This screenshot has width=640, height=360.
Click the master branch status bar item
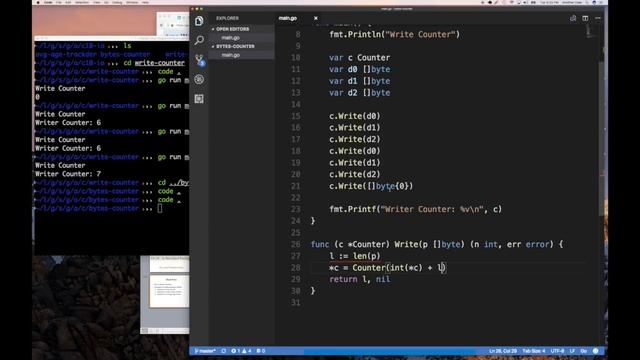205,351
